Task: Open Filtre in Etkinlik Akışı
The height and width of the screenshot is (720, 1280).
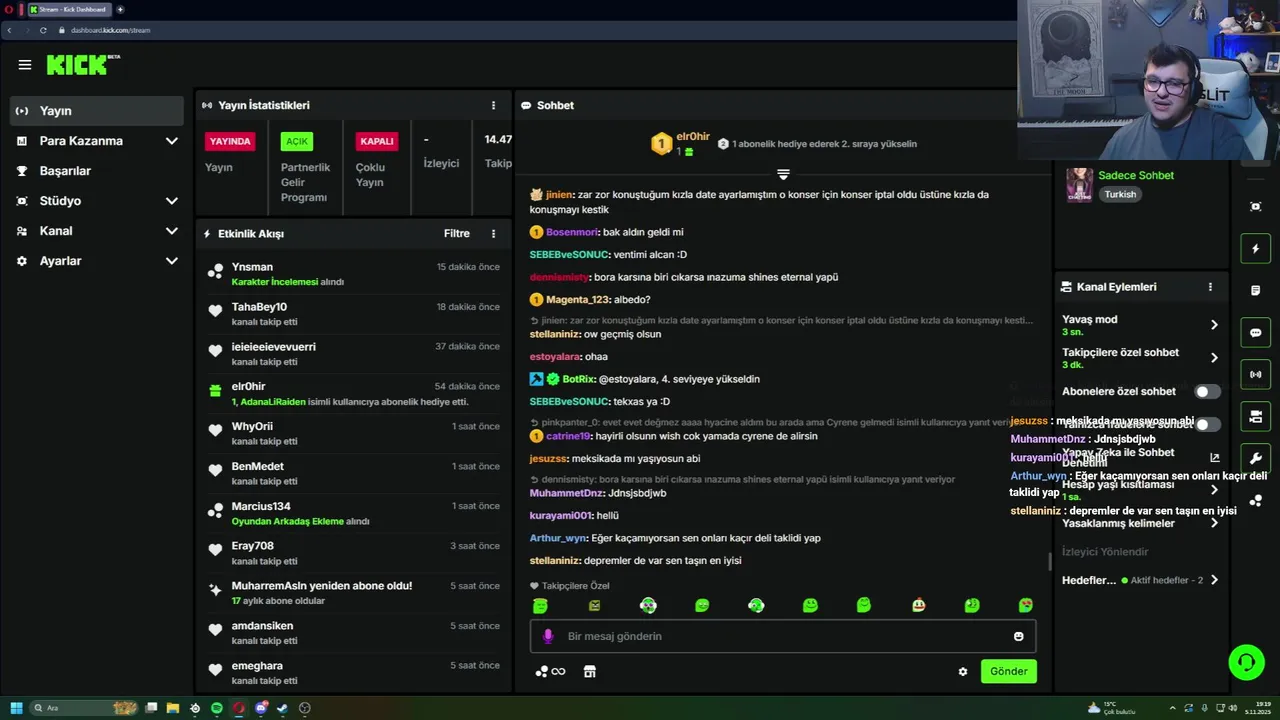Action: coord(457,233)
